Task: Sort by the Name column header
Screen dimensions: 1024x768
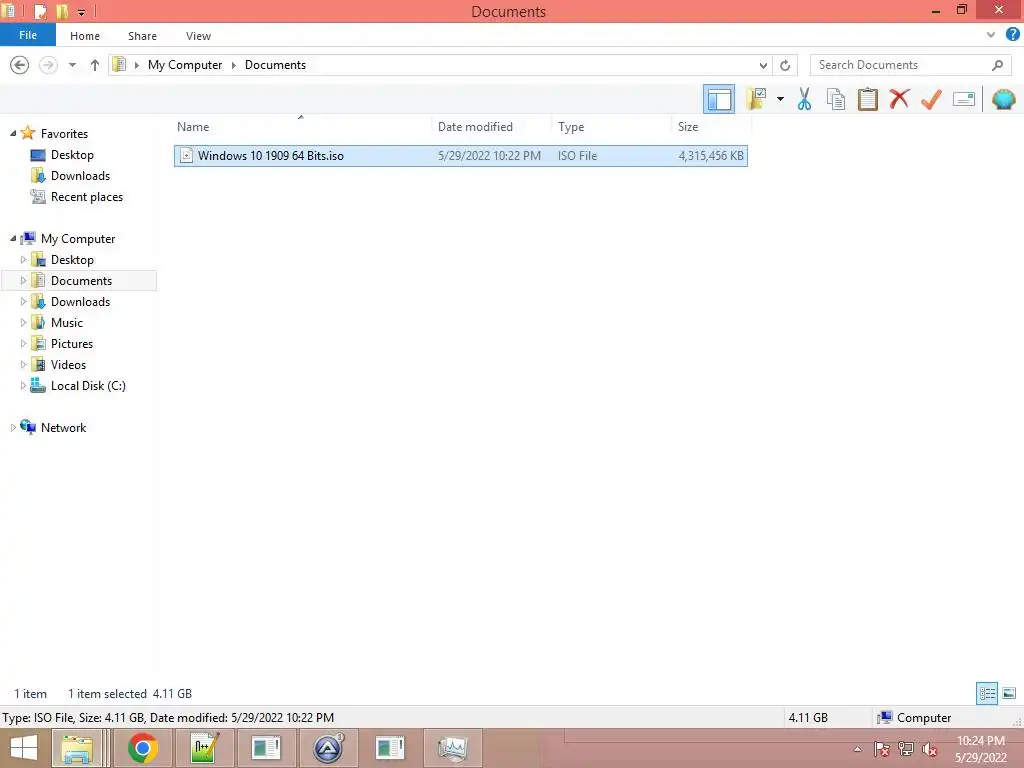Action: click(302, 127)
